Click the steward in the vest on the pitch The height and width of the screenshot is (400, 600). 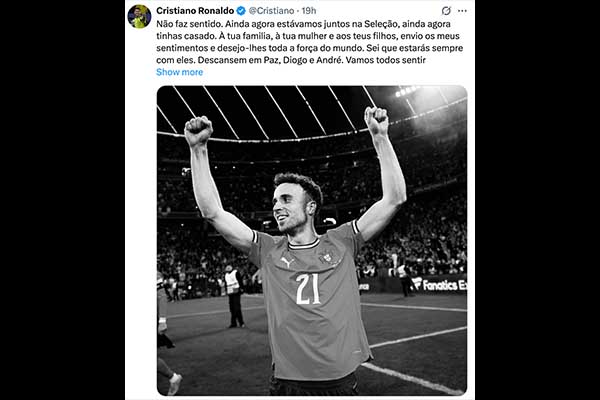pos(234,296)
